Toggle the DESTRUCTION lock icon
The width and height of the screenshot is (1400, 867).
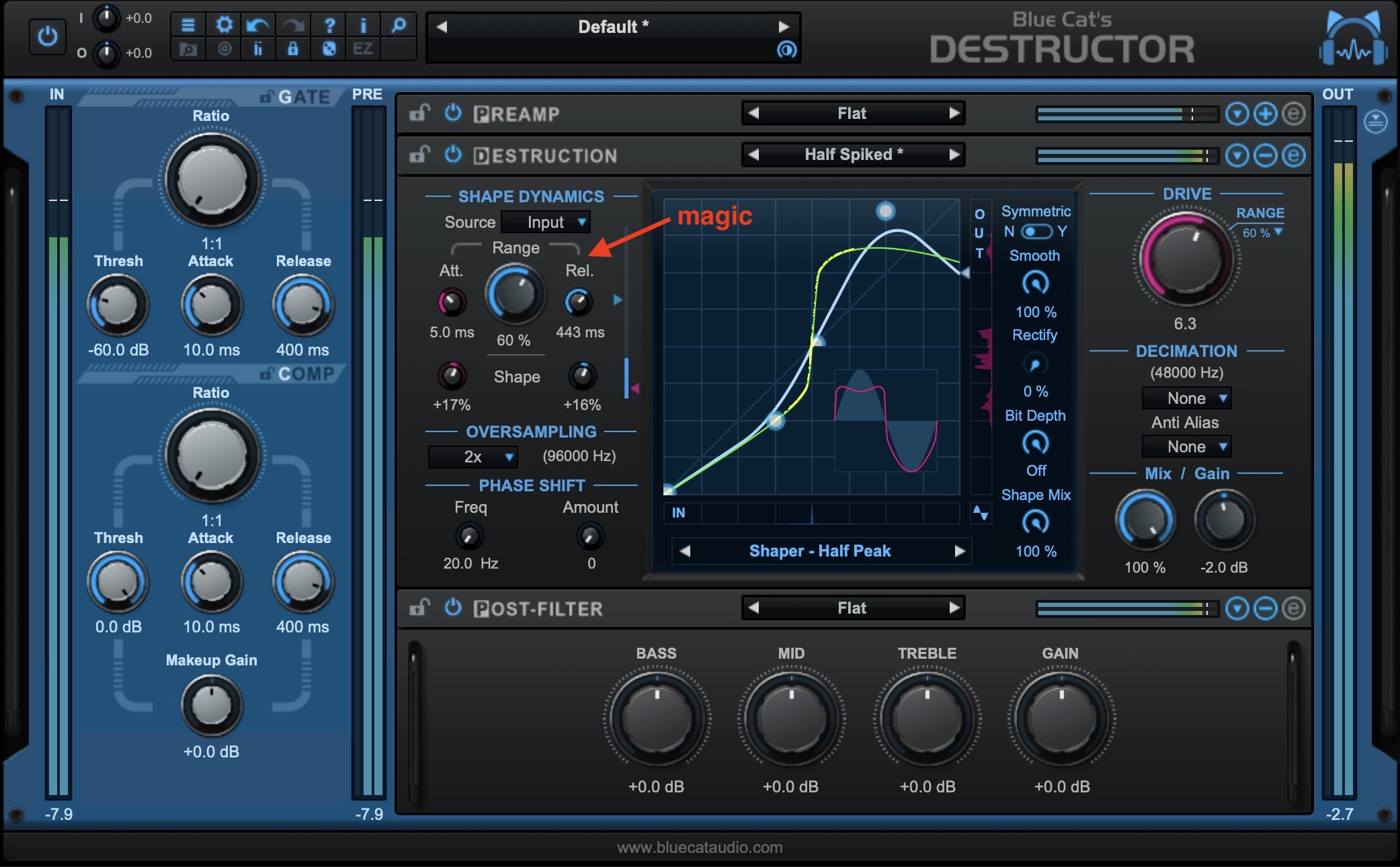420,155
